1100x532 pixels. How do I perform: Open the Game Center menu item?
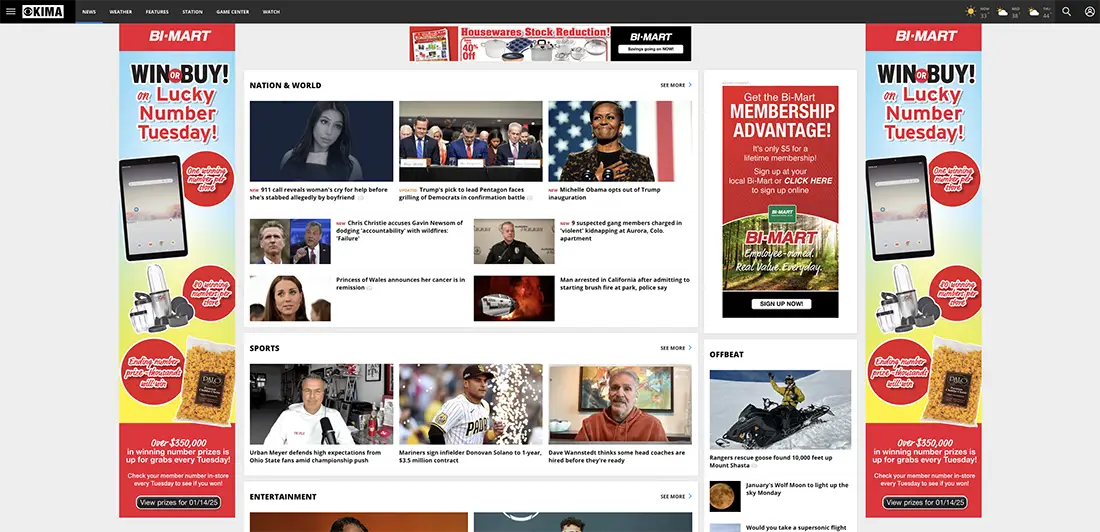232,12
